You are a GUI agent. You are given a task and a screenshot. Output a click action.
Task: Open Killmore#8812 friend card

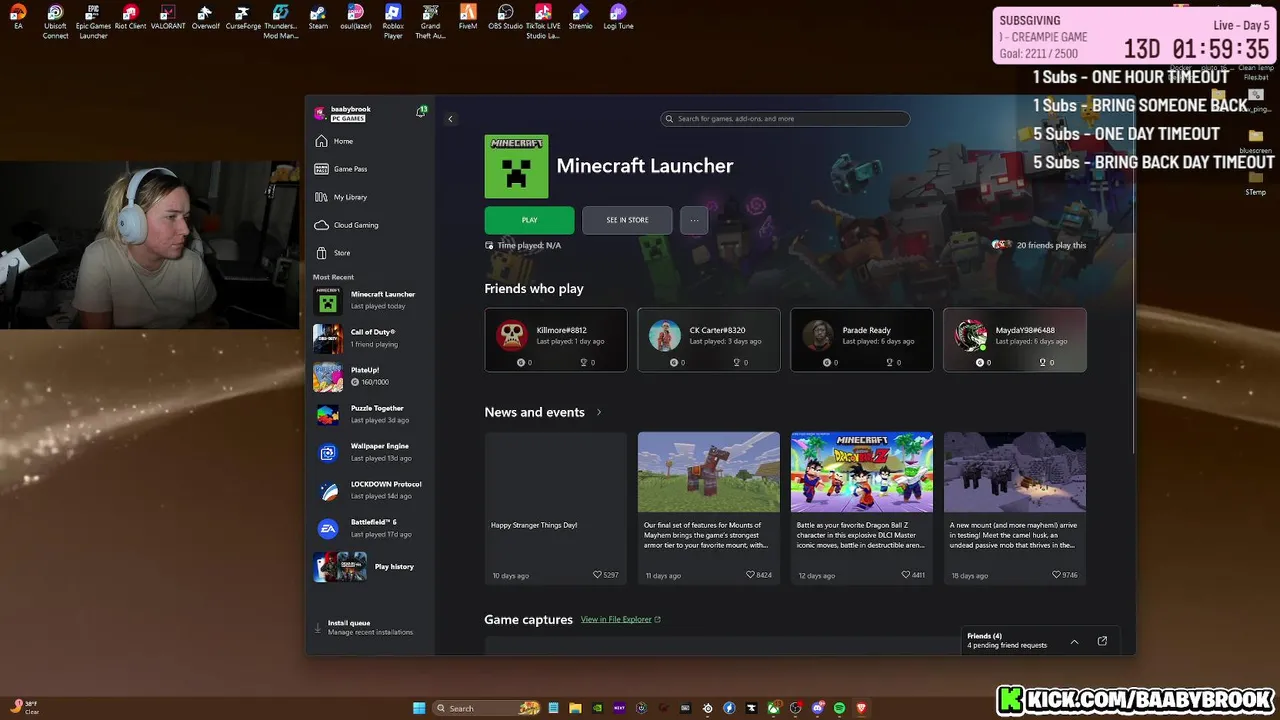pos(556,340)
